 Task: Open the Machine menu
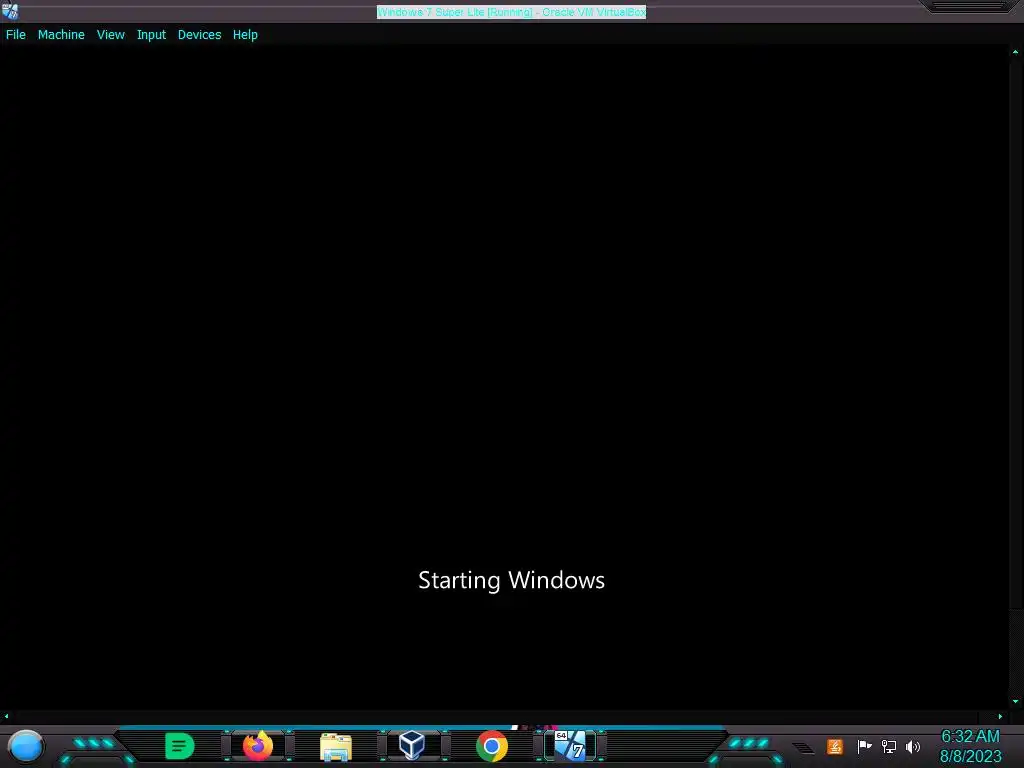pos(61,35)
